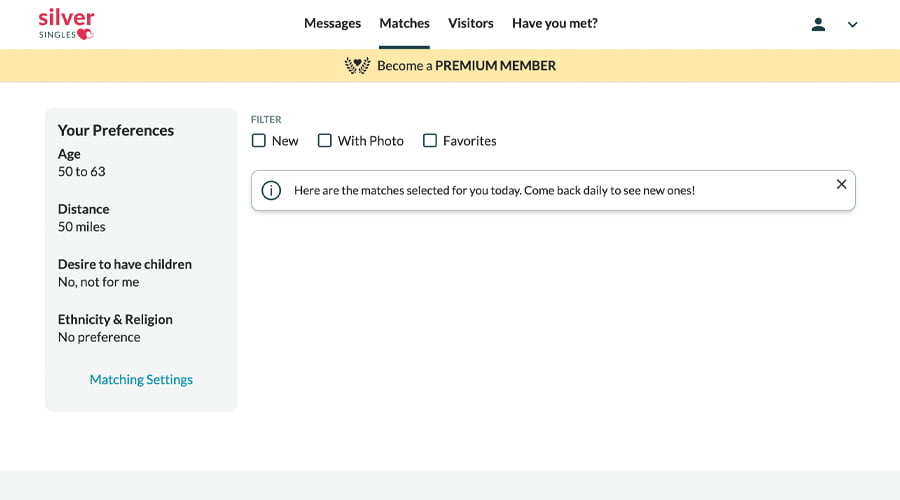
Task: Click the FILTER label
Action: 266,119
